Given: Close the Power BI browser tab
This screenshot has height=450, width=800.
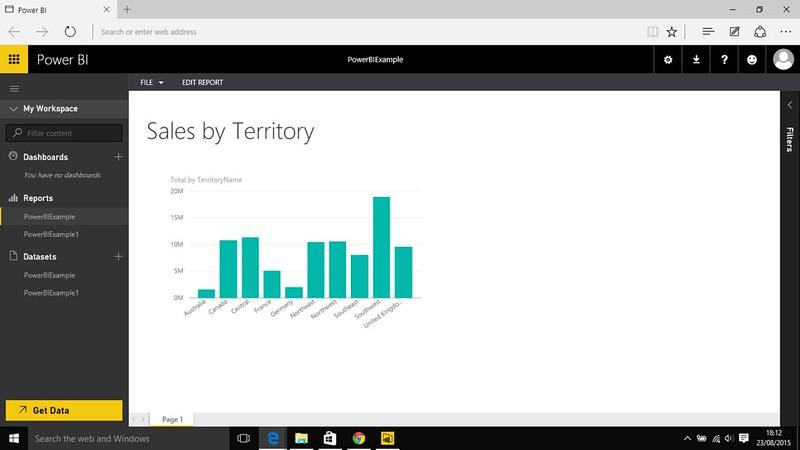Looking at the screenshot, I should 106,10.
